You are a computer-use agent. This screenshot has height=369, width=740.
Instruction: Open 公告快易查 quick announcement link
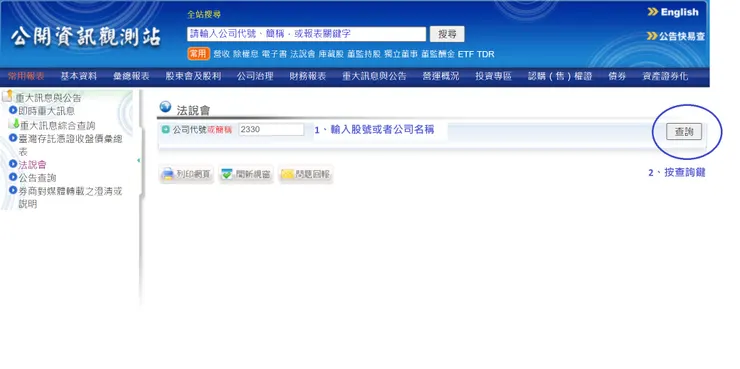point(682,36)
